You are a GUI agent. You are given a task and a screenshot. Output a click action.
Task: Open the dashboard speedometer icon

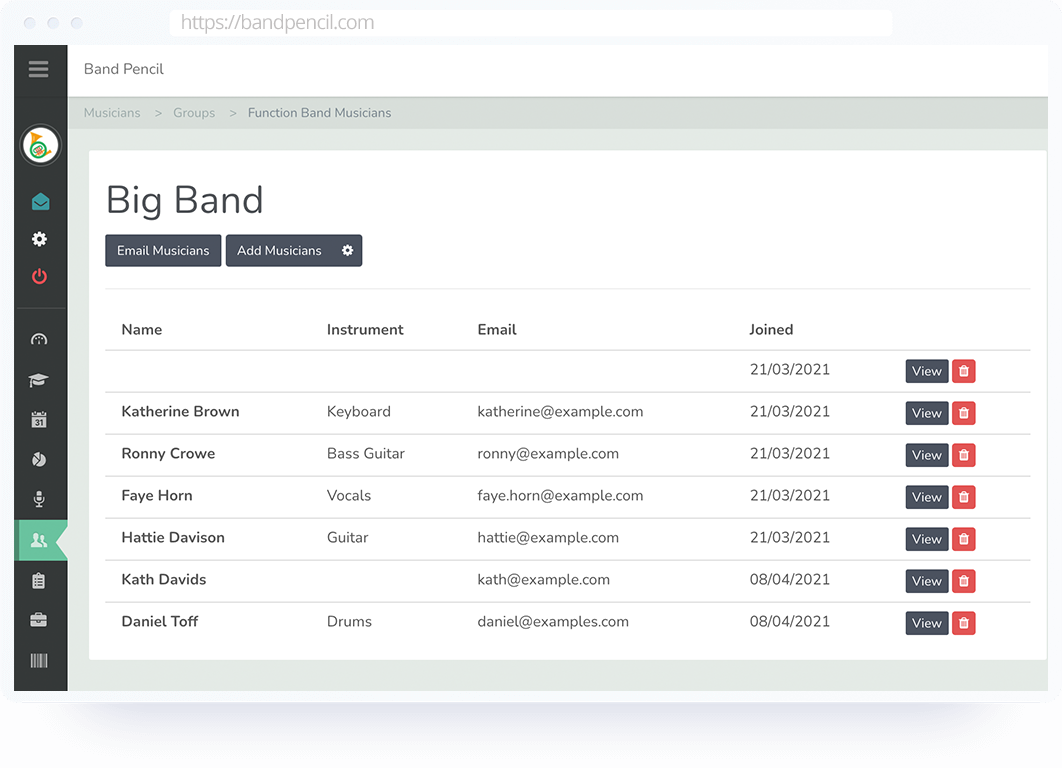[40, 339]
